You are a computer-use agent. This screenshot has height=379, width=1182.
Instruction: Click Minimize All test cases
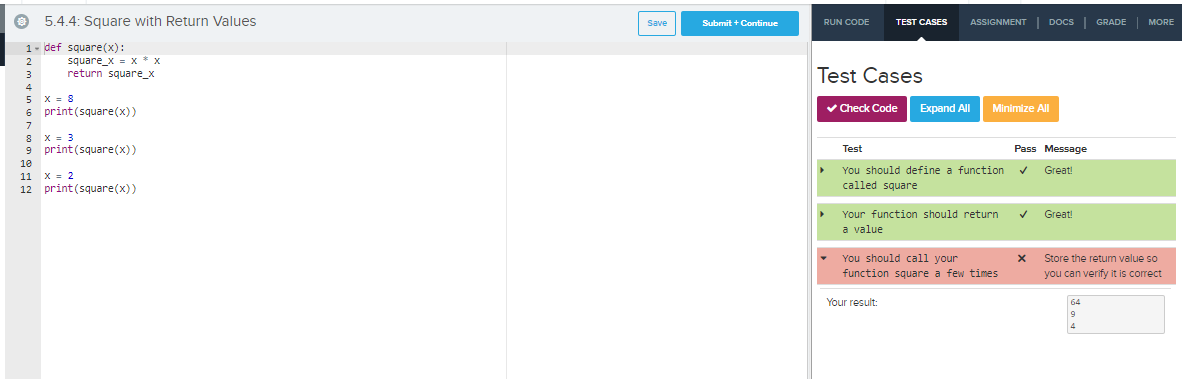(x=1021, y=109)
